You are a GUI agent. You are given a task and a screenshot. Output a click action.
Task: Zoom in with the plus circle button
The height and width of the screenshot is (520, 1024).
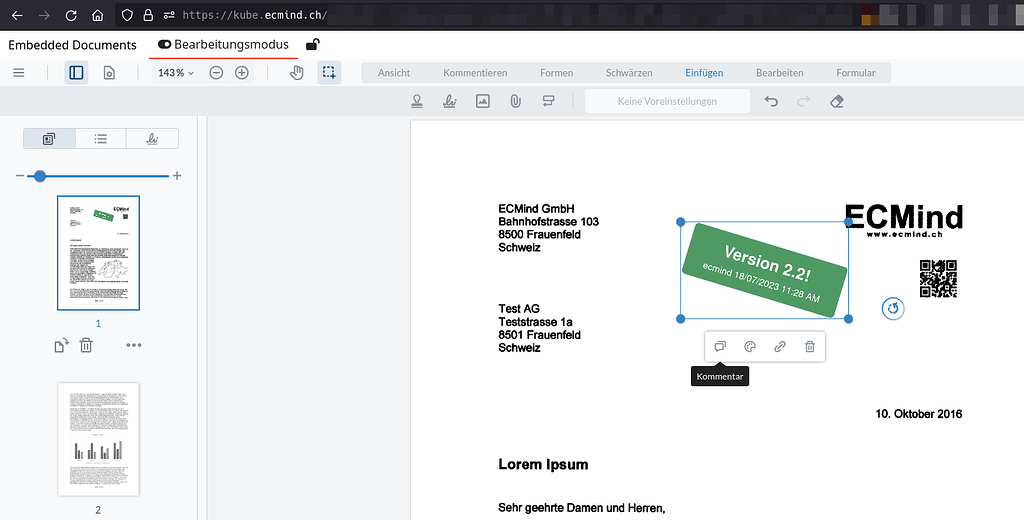pos(242,73)
